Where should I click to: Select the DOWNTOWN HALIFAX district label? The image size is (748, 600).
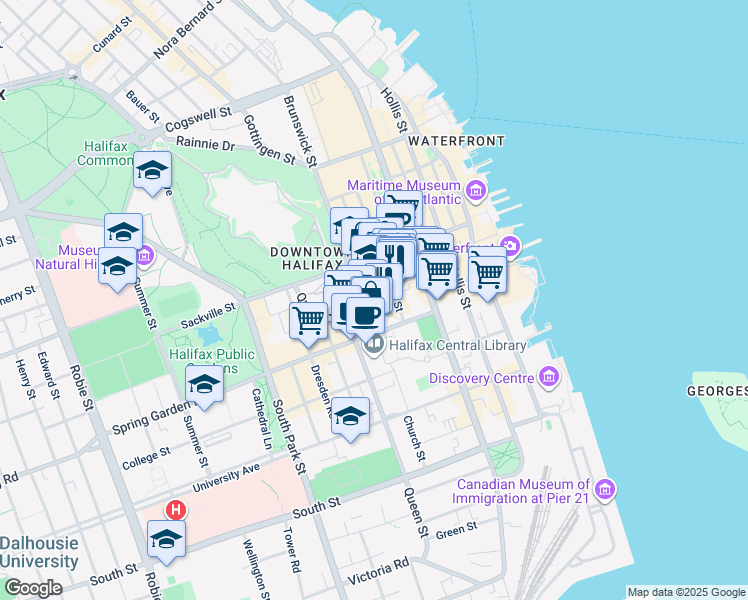click(312, 258)
